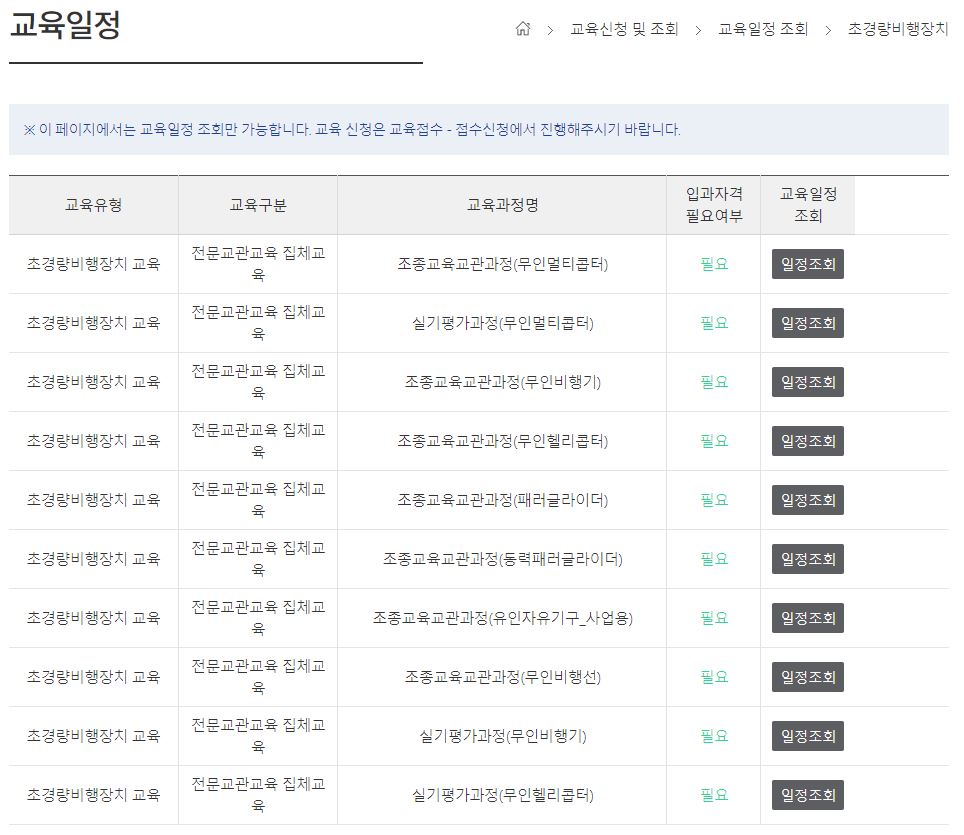Click 일정조회 for 조종교육교관과정(무인멀티콥터)
Viewport: 964px width, 835px height.
tap(808, 264)
